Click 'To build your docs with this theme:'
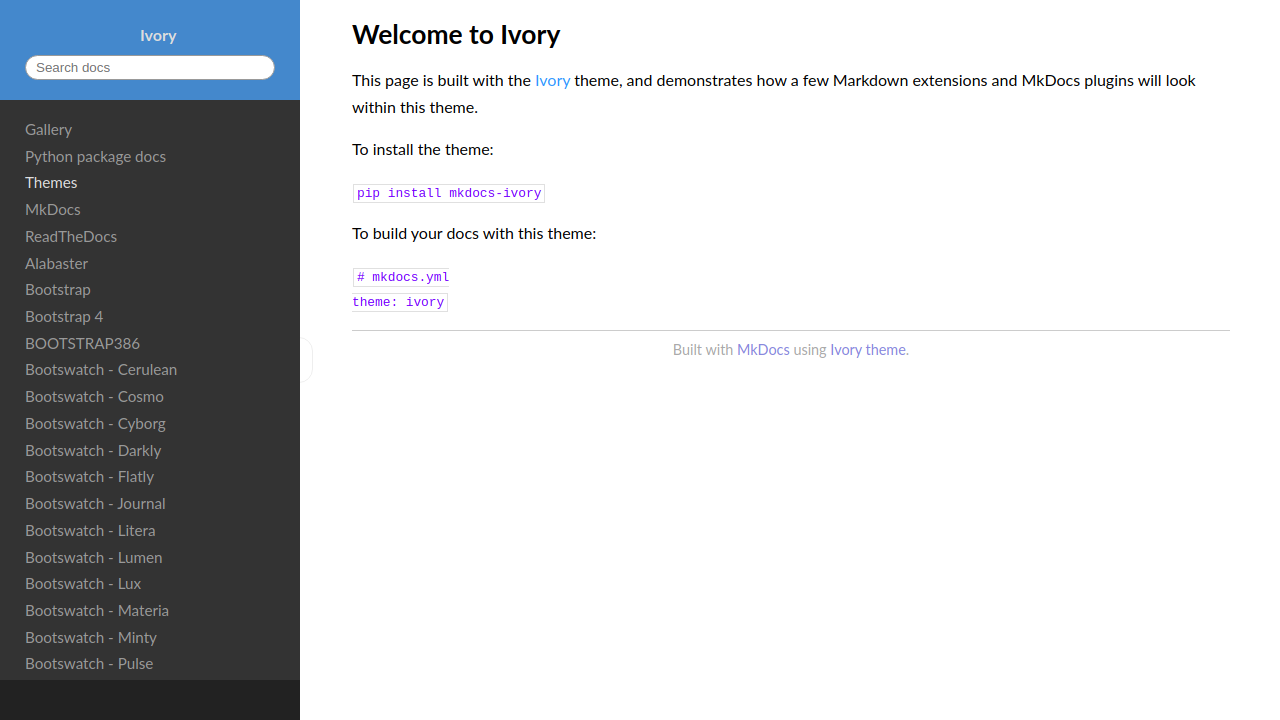Viewport: 1280px width, 720px height. tap(474, 233)
